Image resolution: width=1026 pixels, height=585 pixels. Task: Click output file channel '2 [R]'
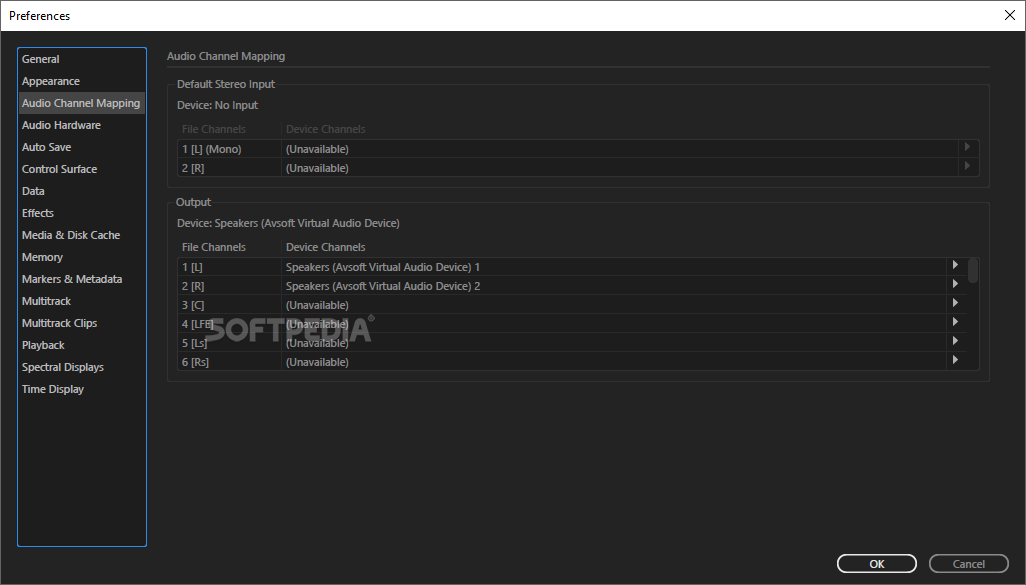pyautogui.click(x=230, y=286)
